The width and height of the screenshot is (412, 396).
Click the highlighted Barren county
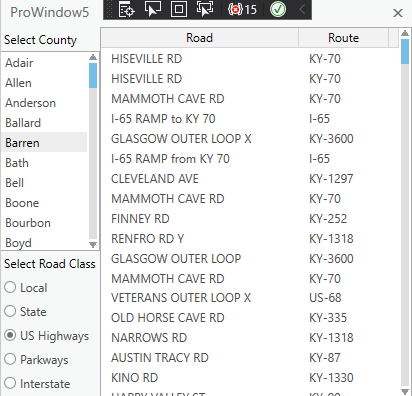click(44, 143)
